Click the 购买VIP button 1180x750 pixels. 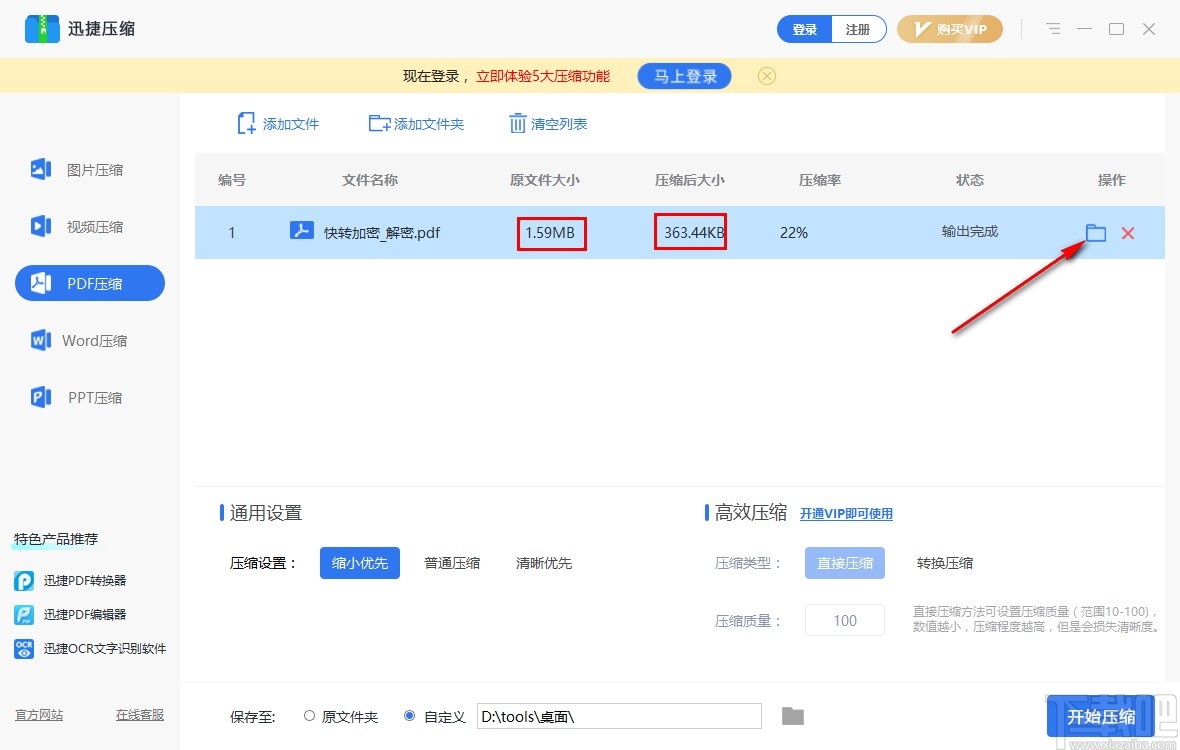click(950, 29)
